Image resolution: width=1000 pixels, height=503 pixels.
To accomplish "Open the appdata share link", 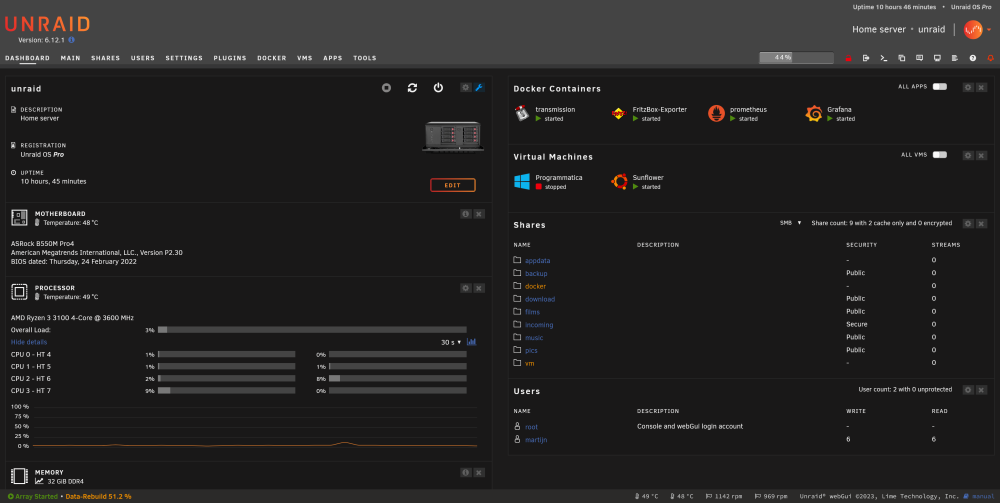I will 538,261.
